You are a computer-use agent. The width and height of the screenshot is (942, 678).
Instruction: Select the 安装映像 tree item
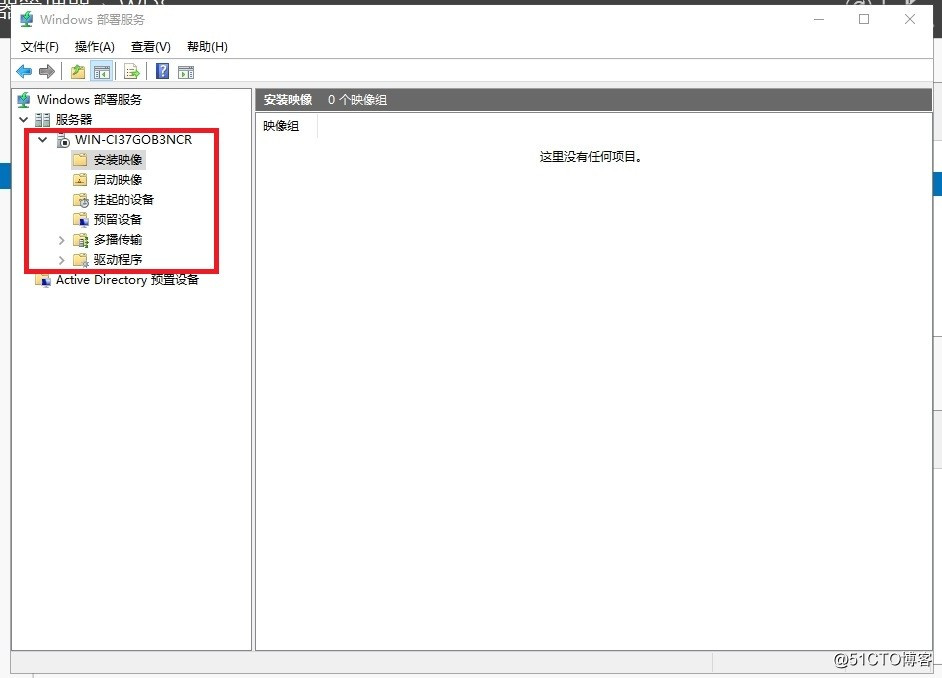click(x=118, y=160)
